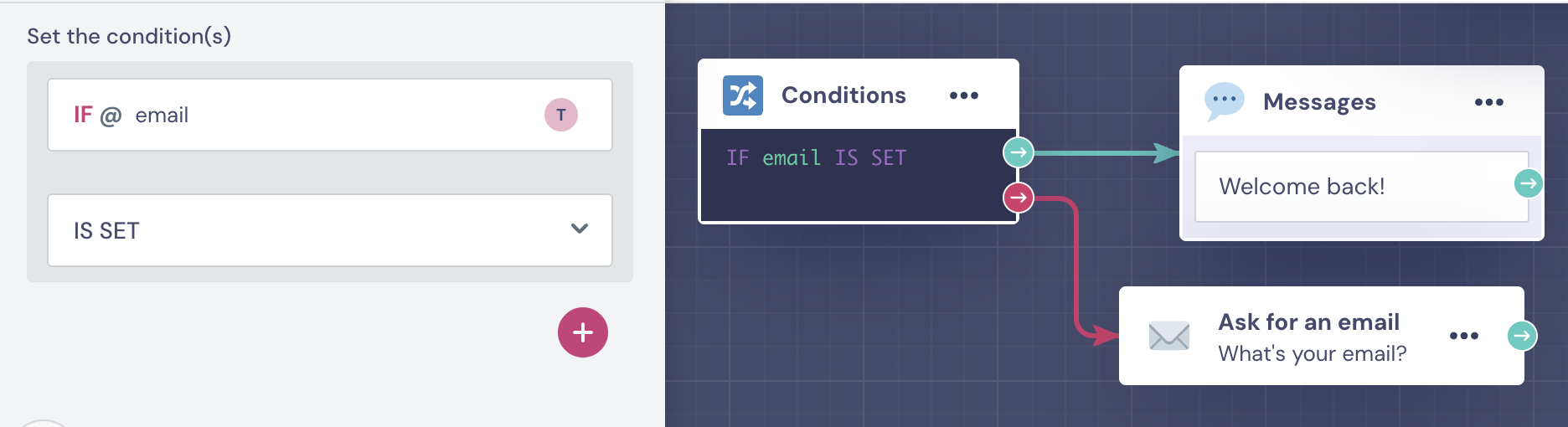Image resolution: width=1568 pixels, height=427 pixels.
Task: Click the Ask for an email block title
Action: 1308,322
